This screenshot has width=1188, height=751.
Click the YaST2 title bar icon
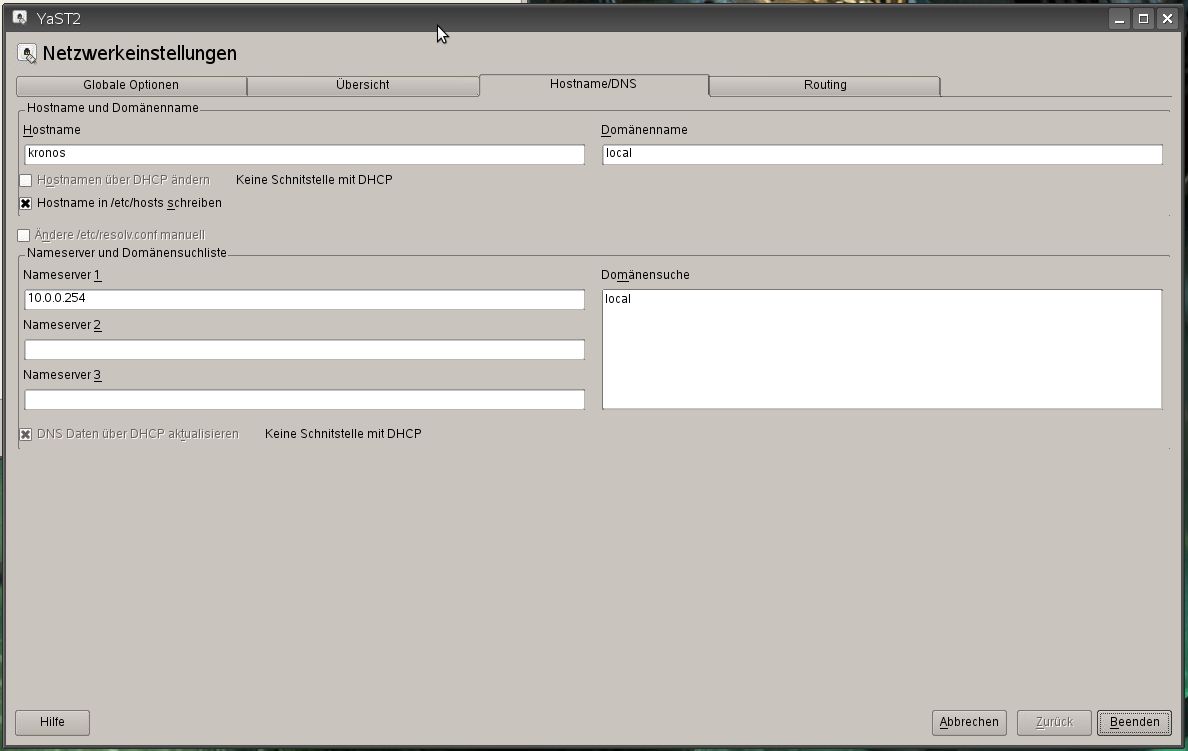click(x=20, y=17)
